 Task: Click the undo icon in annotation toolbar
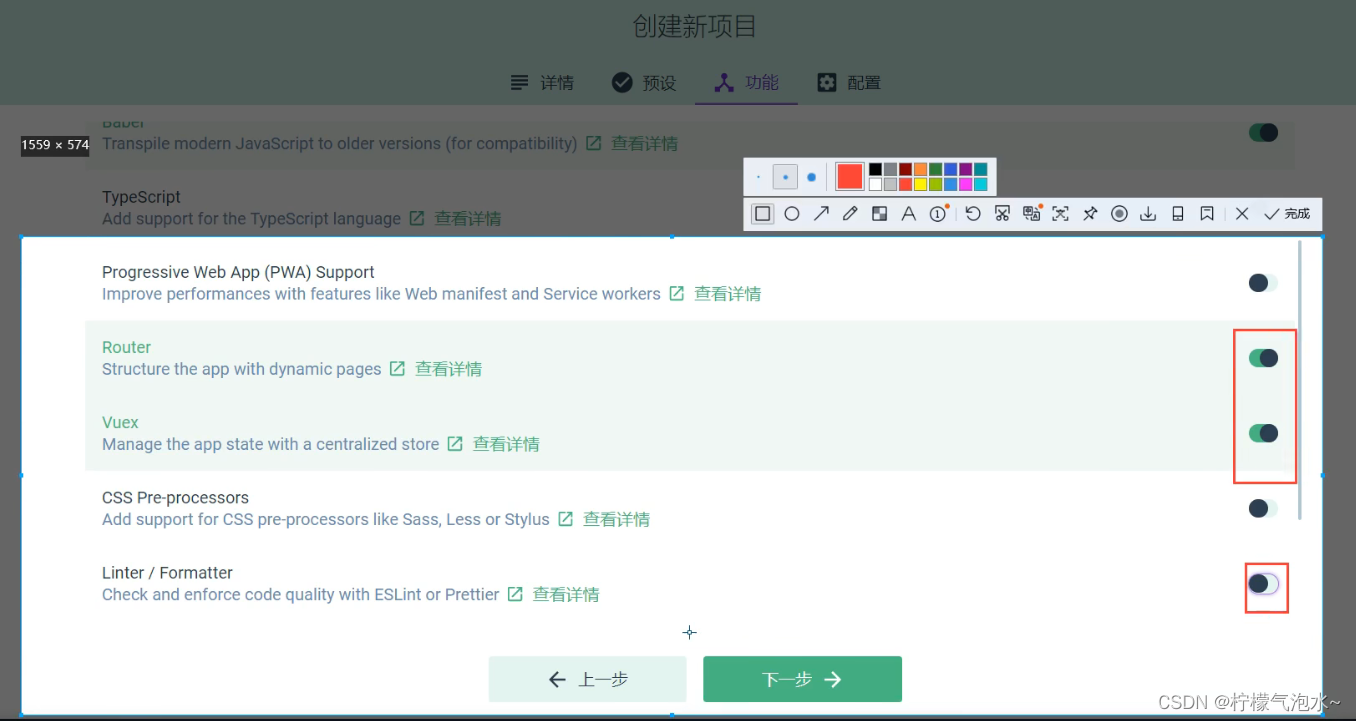971,213
